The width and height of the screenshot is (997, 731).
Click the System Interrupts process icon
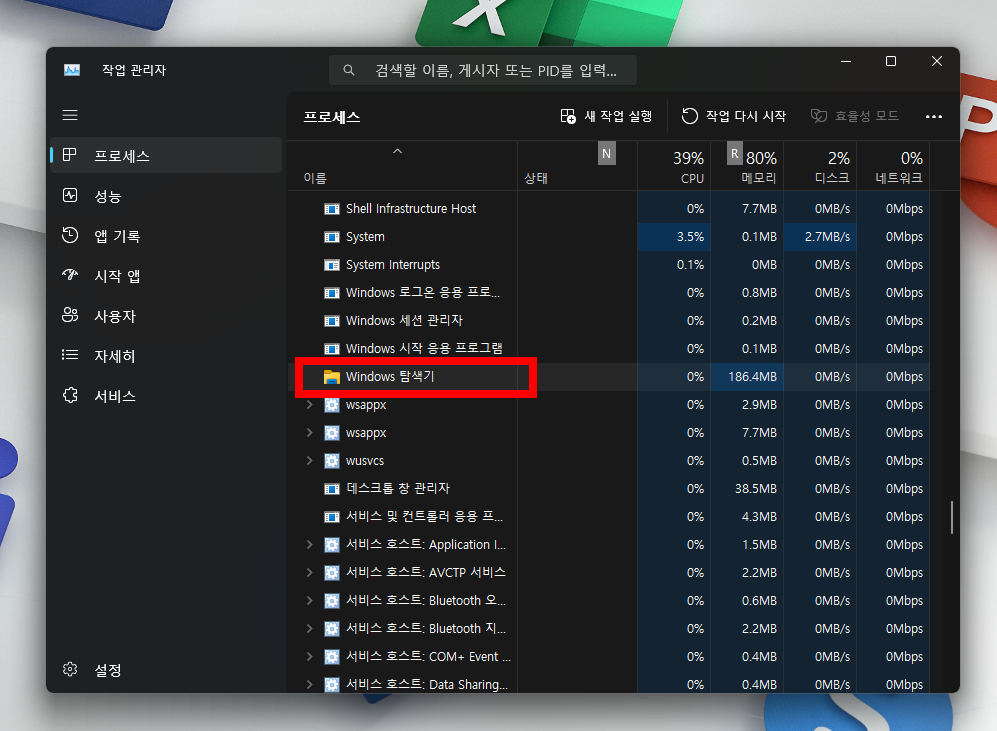(x=332, y=265)
